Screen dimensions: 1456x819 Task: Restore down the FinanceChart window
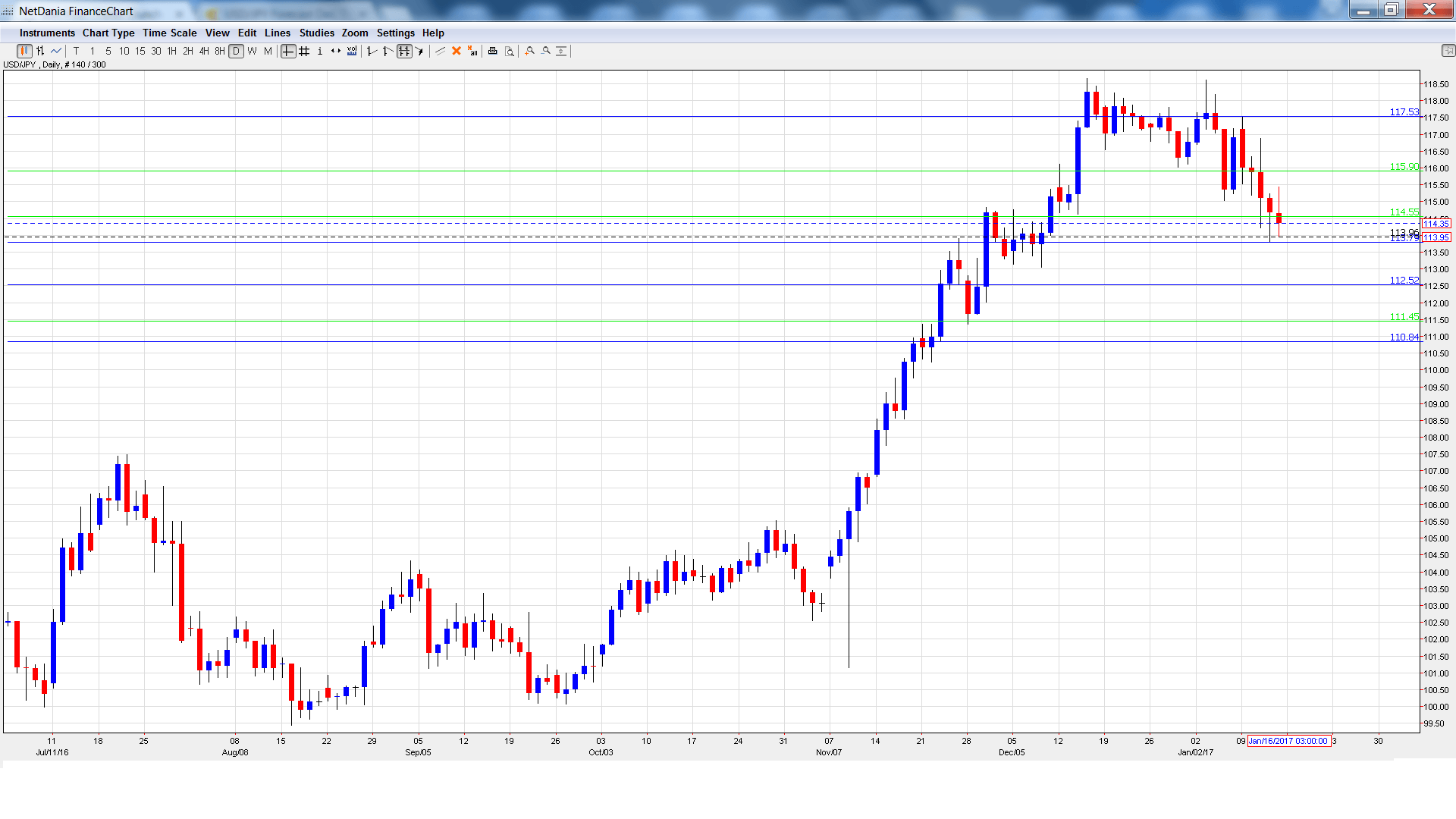coord(1391,10)
